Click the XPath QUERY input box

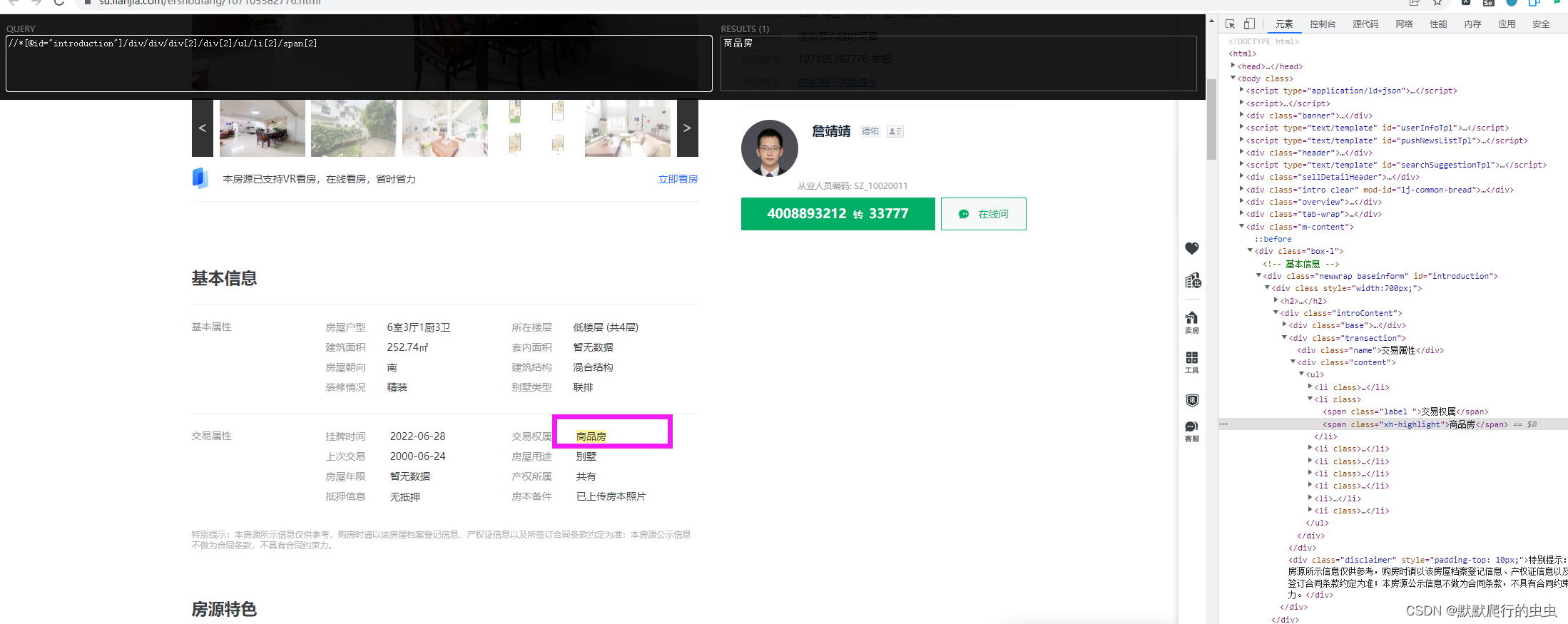coord(359,63)
